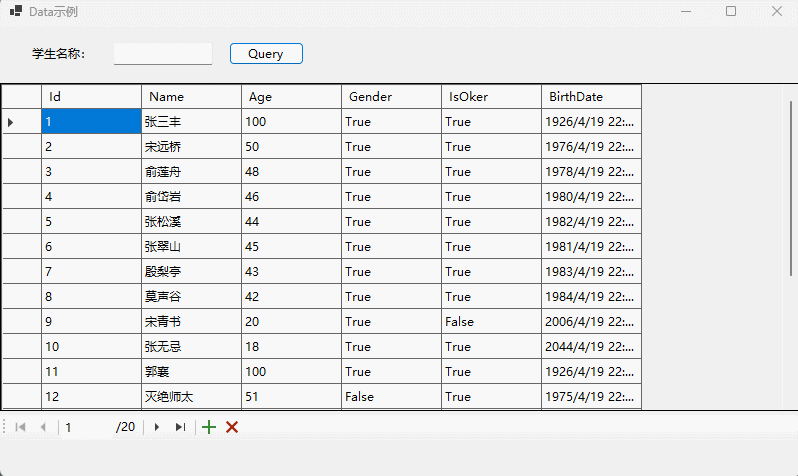Select BirthDate cell starting 1984/4/19
This screenshot has width=798, height=476.
click(591, 296)
